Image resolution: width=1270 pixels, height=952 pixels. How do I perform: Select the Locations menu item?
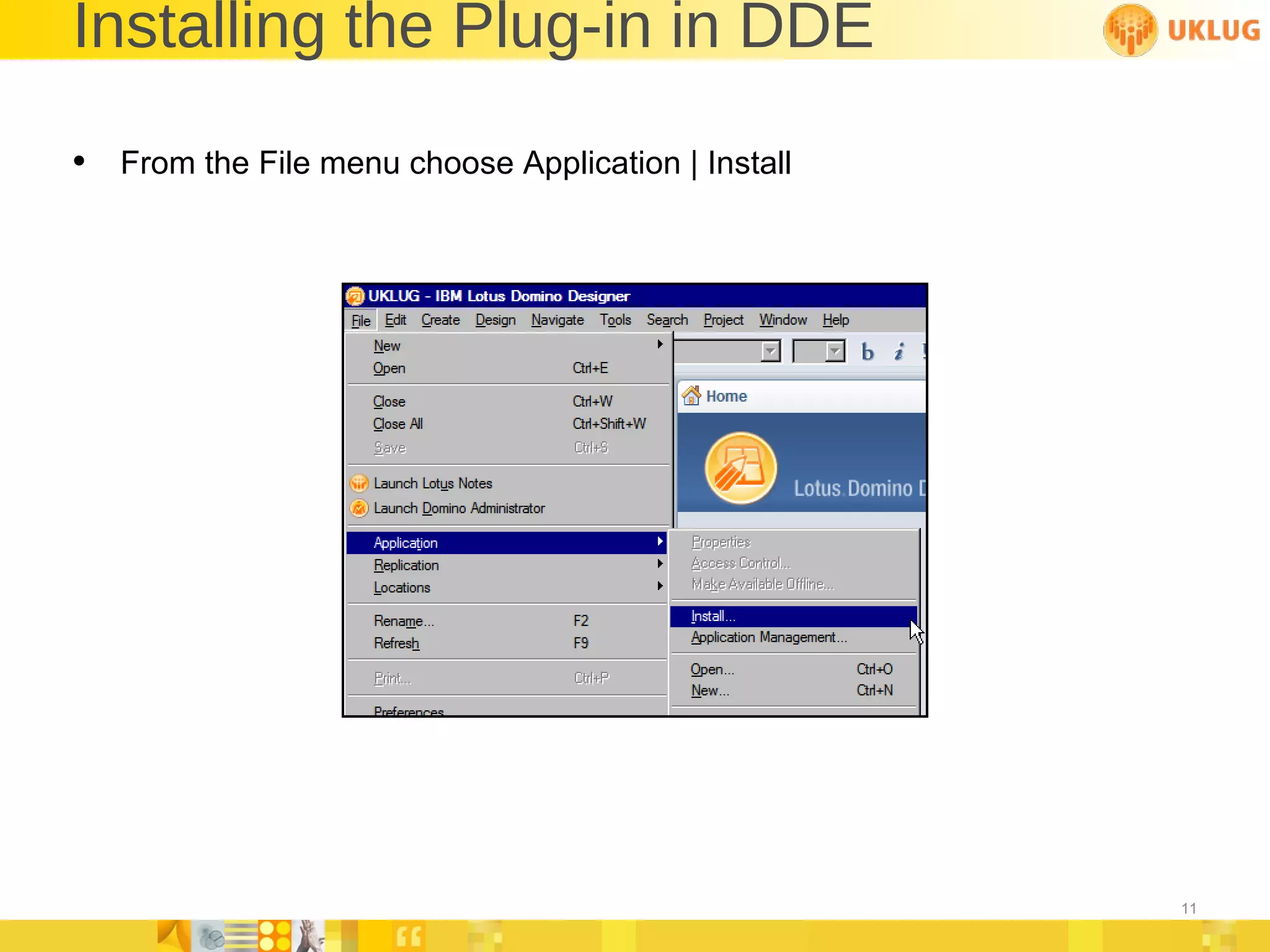[507, 588]
